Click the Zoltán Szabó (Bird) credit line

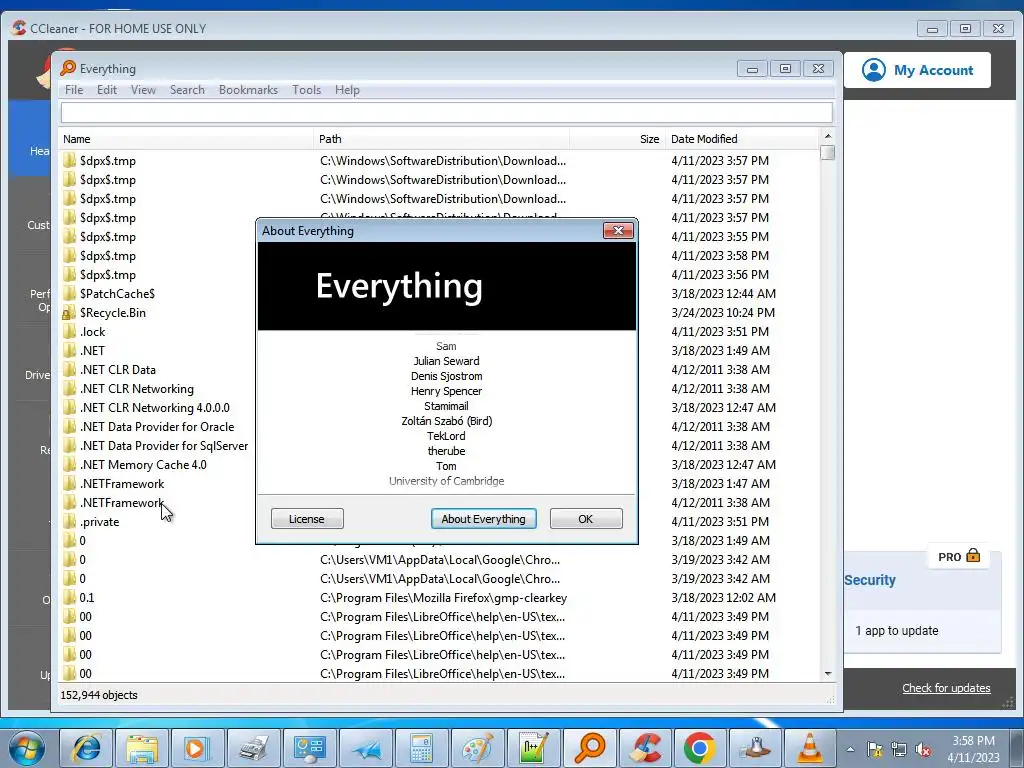[446, 421]
